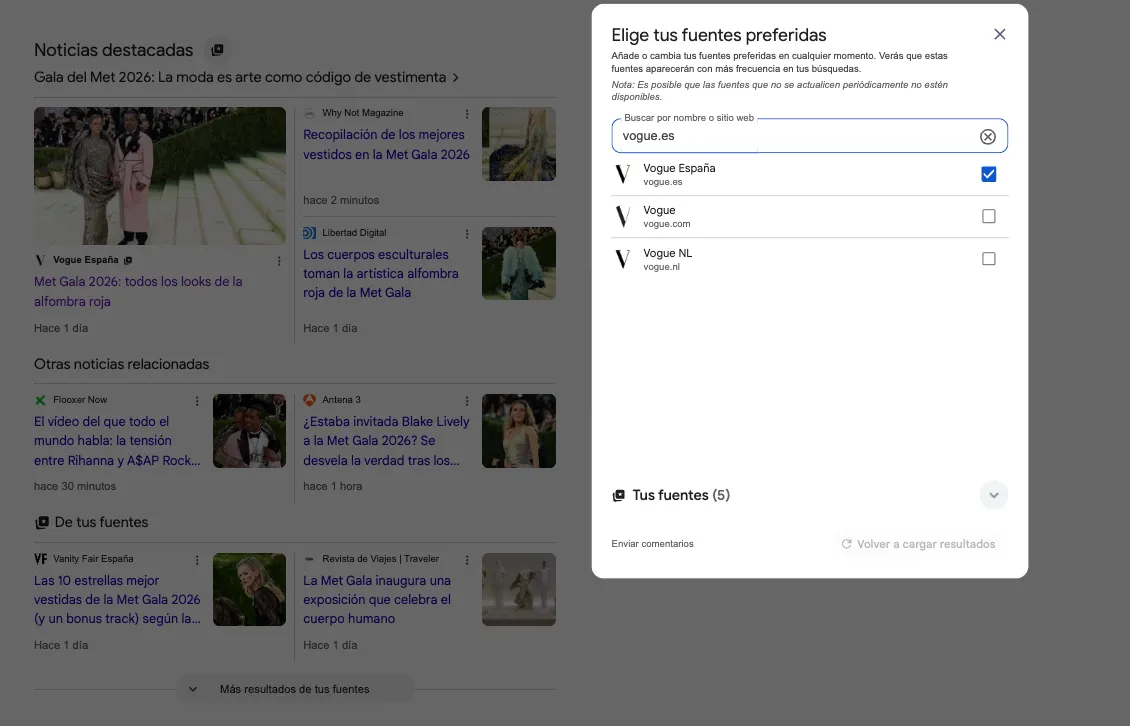Check the Vogue NL source checkbox
This screenshot has width=1130, height=726.
point(989,259)
